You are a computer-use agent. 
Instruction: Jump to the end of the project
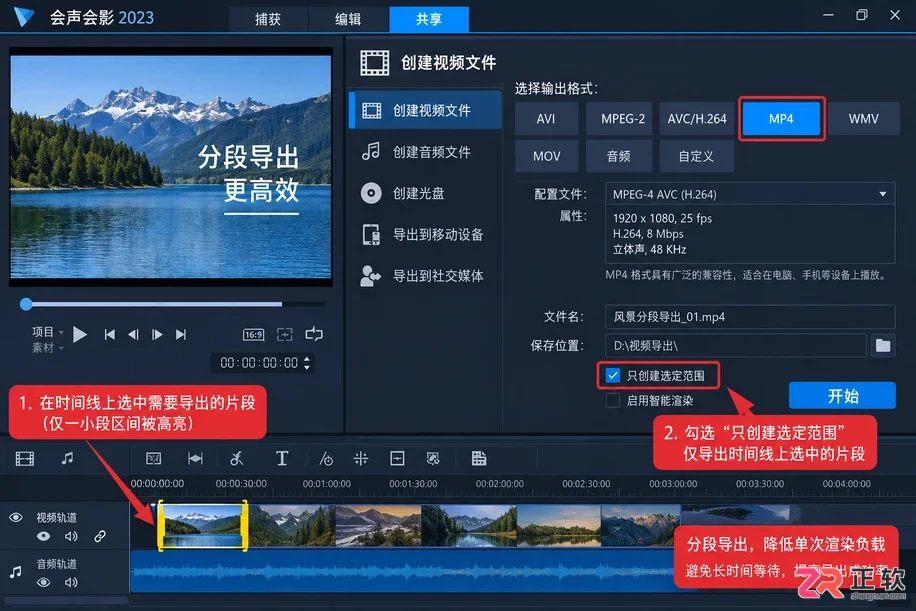(181, 334)
